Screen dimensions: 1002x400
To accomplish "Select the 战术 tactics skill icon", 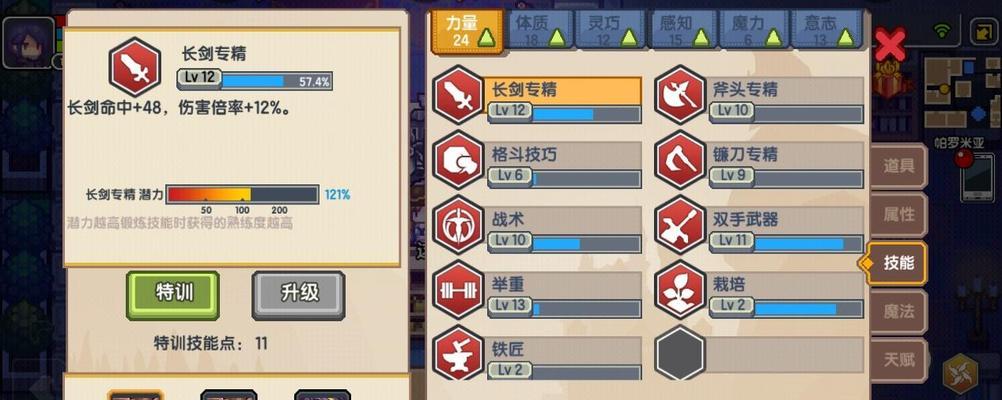I will click(458, 225).
